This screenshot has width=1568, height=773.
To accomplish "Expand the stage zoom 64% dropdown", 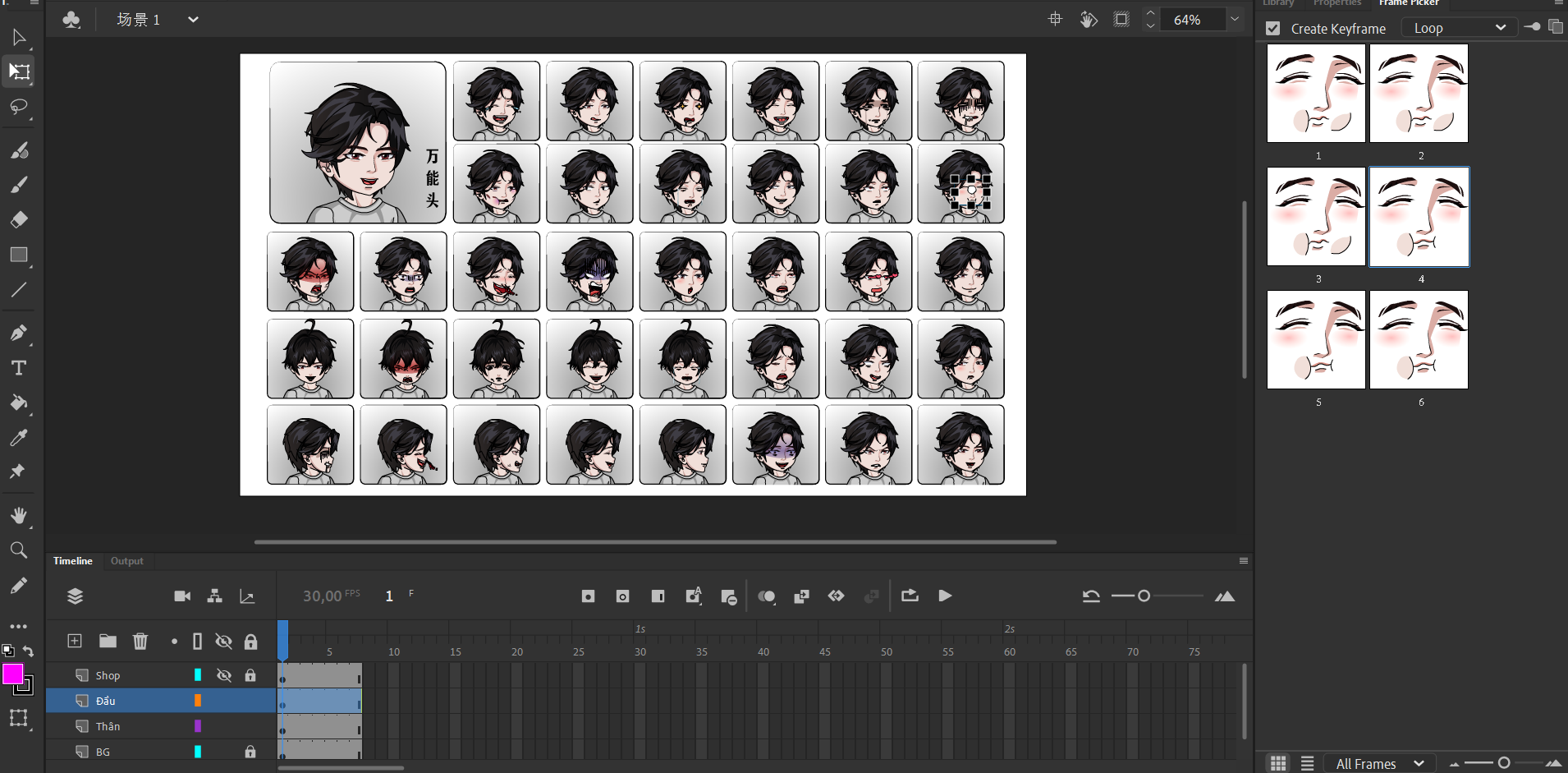I will [1235, 19].
